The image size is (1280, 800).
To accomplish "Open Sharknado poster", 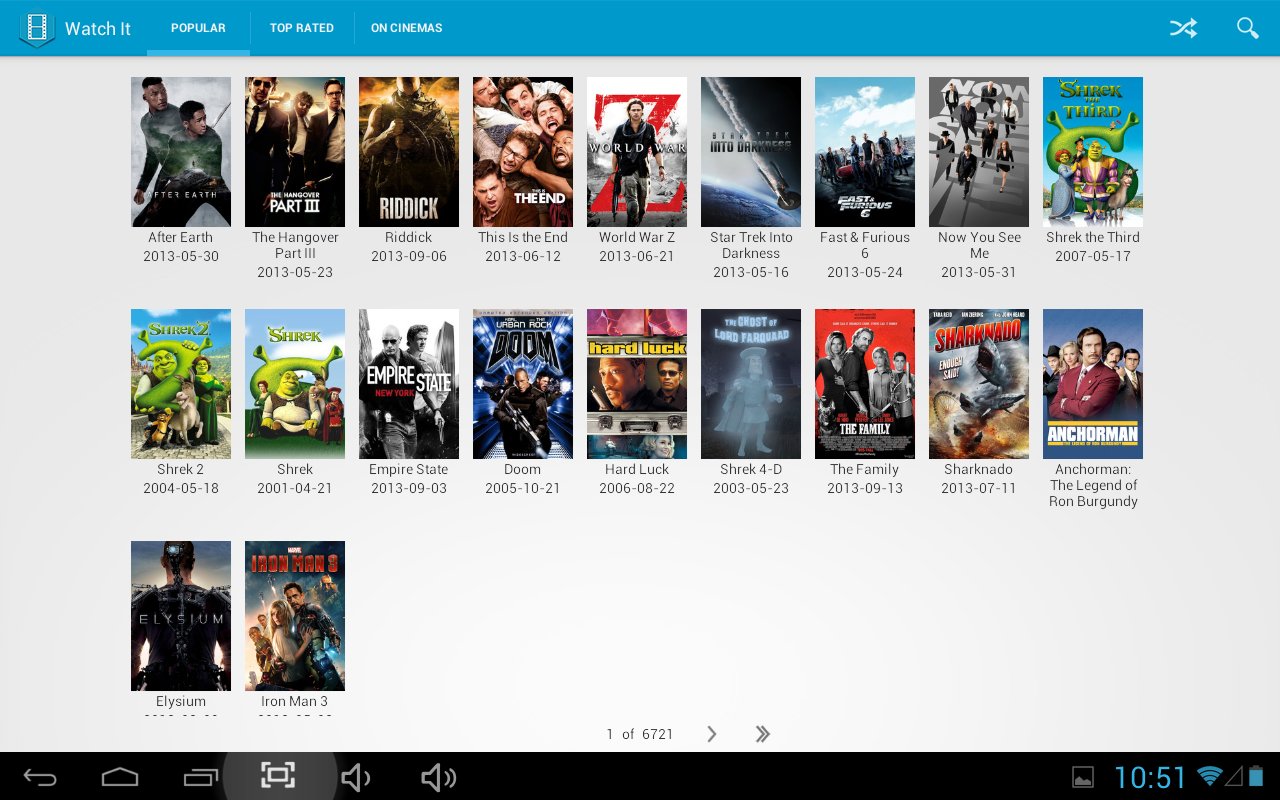I will 979,384.
